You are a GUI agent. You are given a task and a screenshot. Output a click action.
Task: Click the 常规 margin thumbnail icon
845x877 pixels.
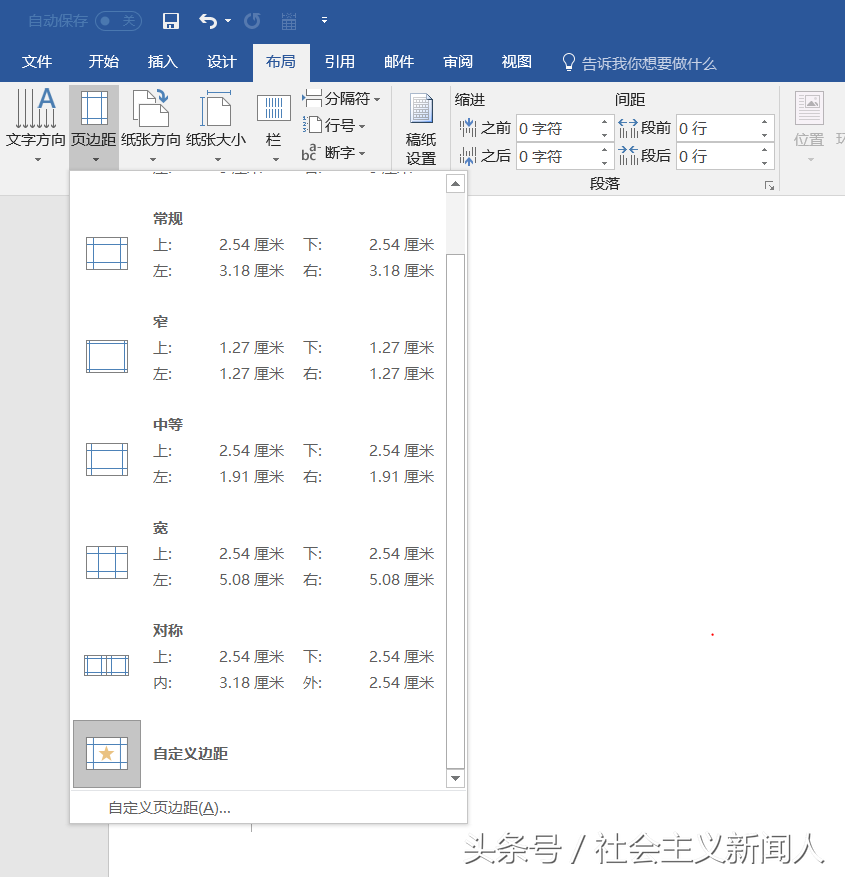point(107,253)
